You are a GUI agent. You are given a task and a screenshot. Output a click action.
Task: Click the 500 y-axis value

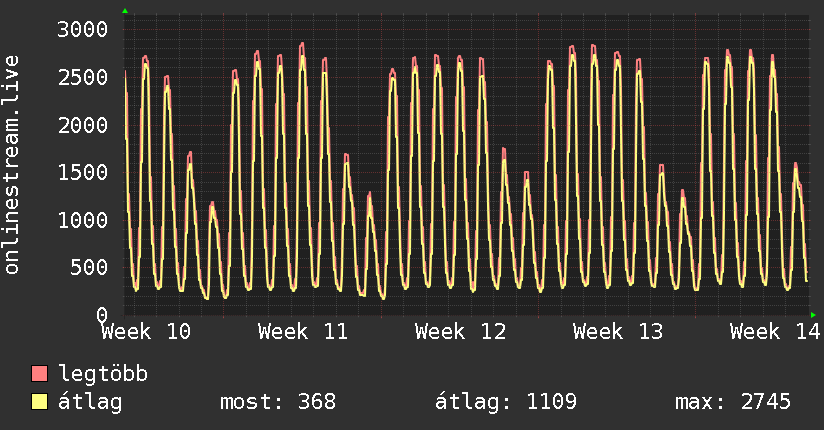point(89,268)
